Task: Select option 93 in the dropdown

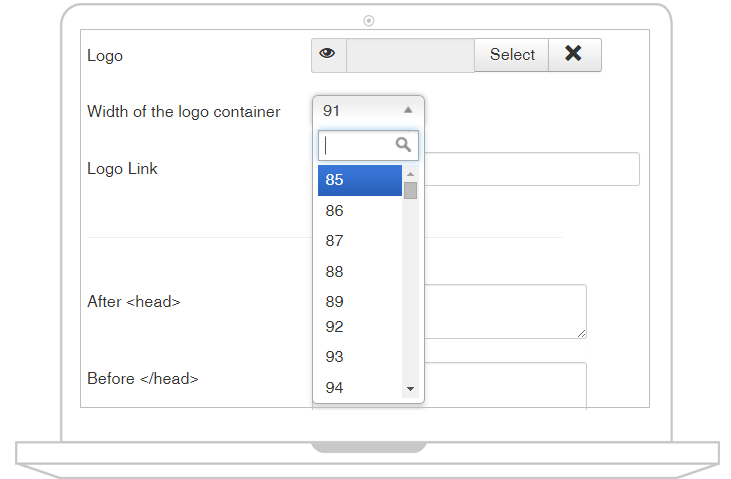Action: 359,357
